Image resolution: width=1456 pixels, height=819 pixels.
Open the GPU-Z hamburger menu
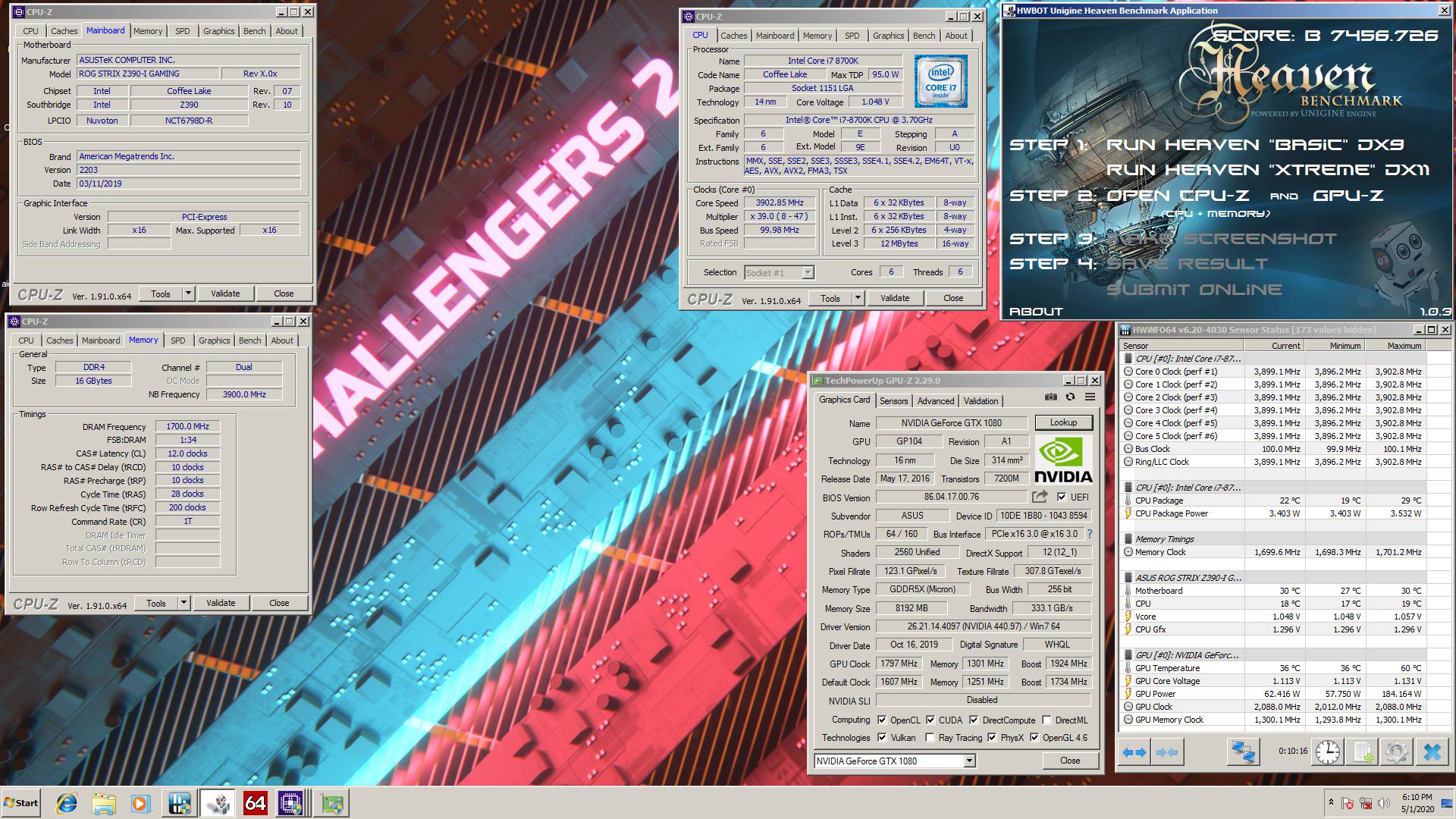point(1090,397)
